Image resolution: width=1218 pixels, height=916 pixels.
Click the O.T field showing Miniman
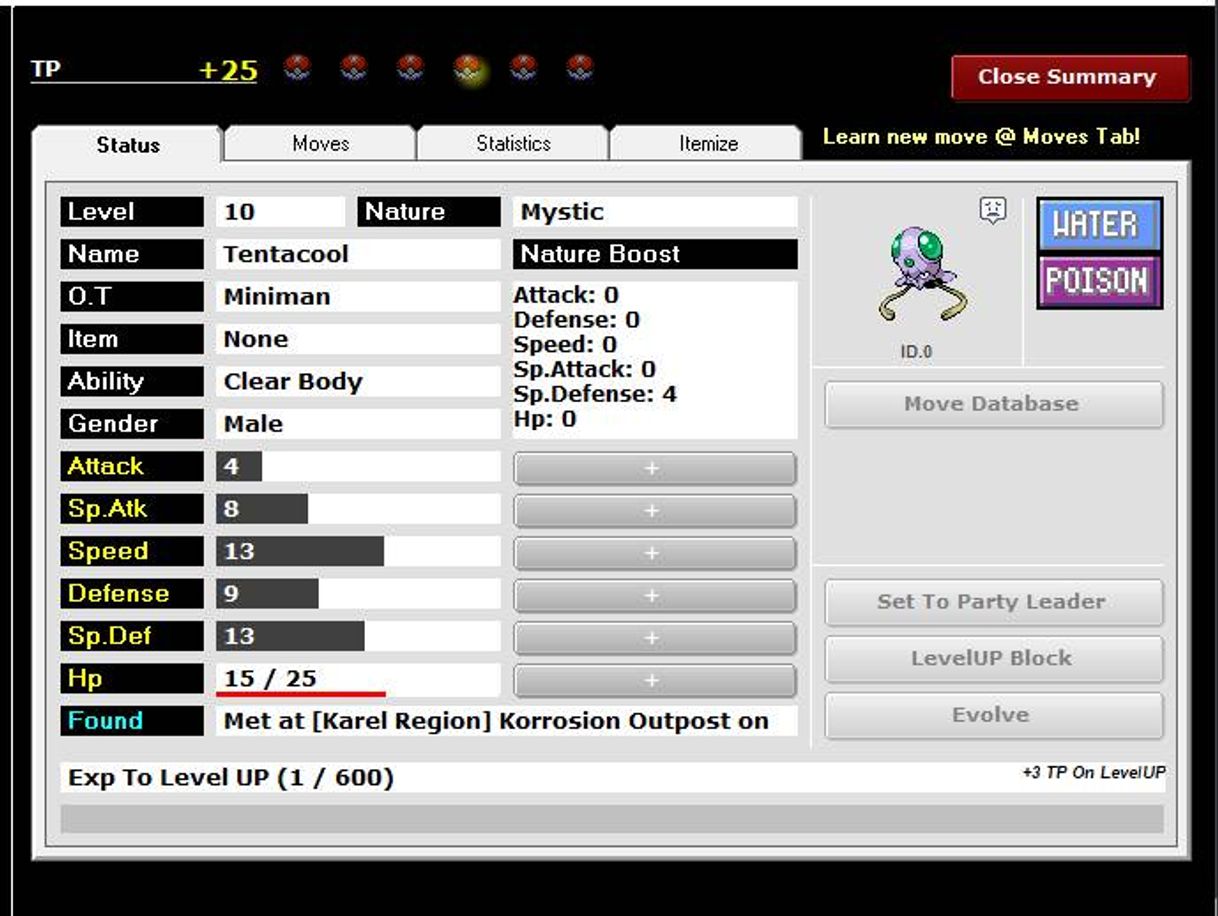358,297
